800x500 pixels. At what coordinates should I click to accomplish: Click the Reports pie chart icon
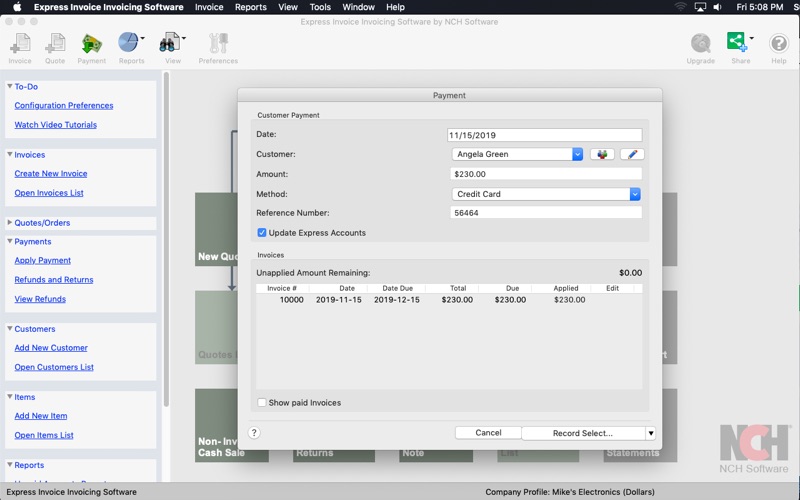tap(128, 43)
